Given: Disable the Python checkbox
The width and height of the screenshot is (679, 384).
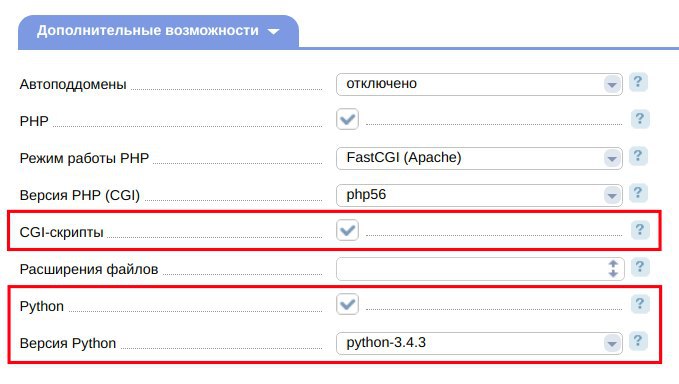Looking at the screenshot, I should click(x=347, y=304).
